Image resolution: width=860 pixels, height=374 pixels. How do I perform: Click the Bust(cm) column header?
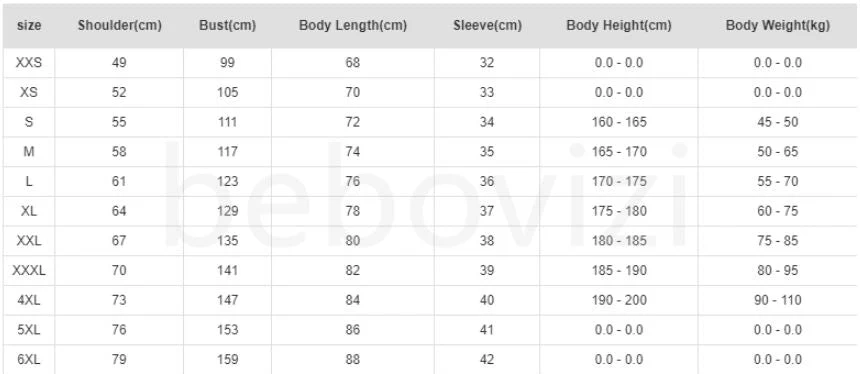pos(227,25)
